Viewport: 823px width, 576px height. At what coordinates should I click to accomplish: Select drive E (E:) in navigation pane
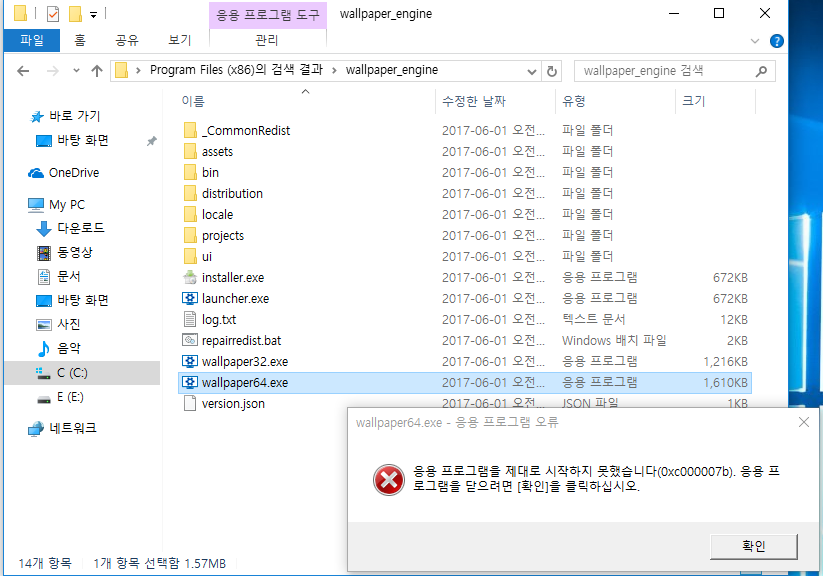(60, 397)
